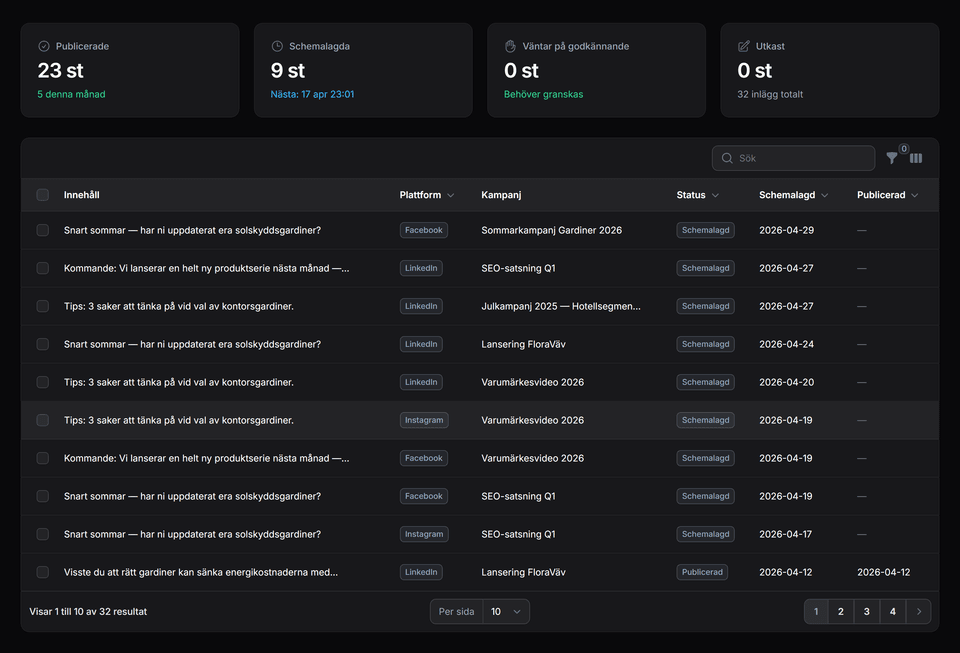Click the hand icon for Väntar på godkännande
This screenshot has height=653, width=960.
click(x=510, y=46)
